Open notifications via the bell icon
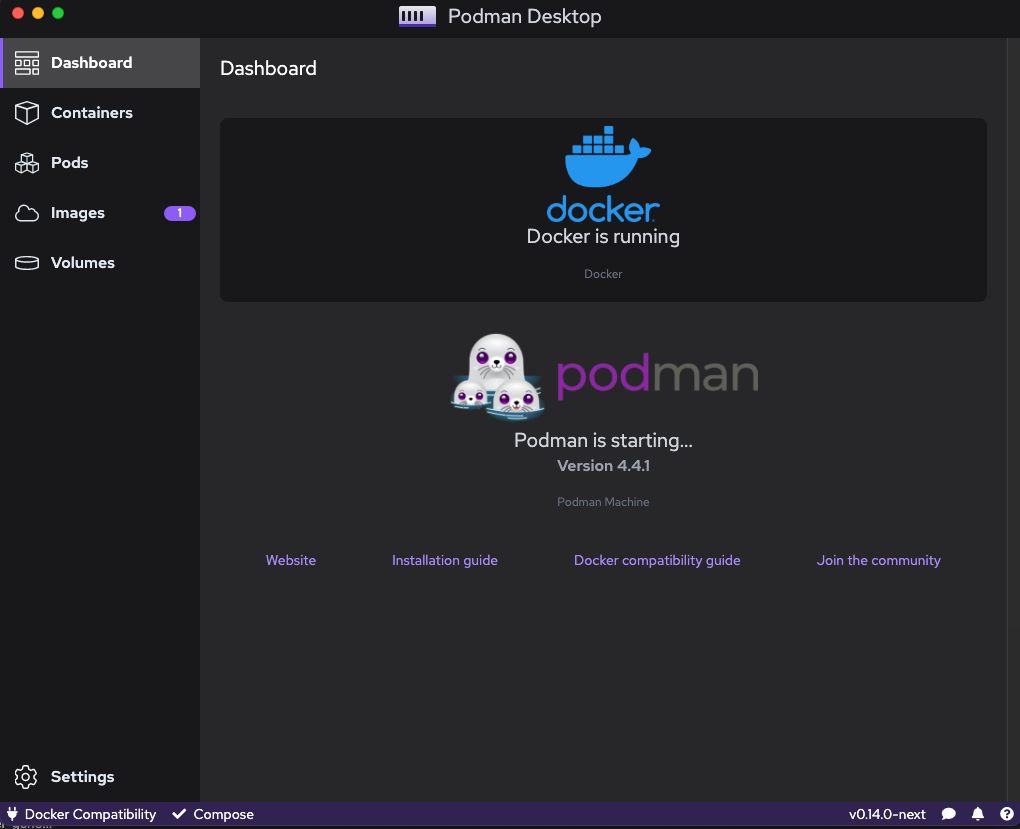Viewport: 1020px width, 829px height. 978,813
